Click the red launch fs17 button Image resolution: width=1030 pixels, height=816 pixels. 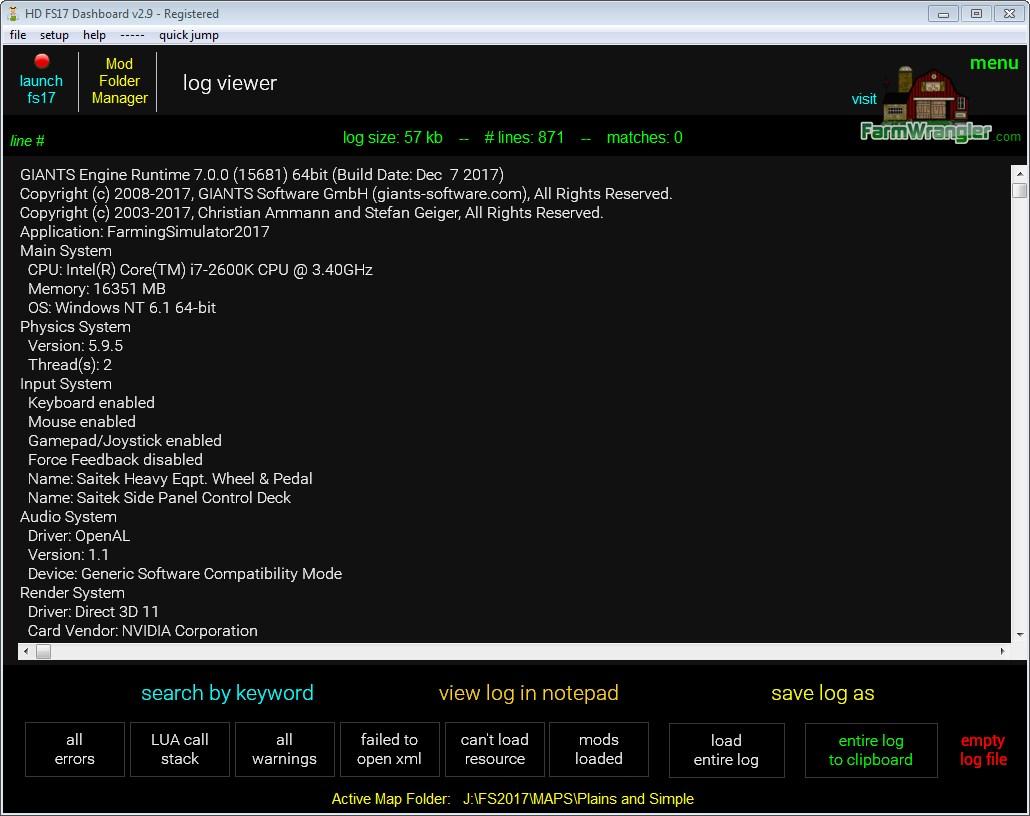tap(41, 80)
